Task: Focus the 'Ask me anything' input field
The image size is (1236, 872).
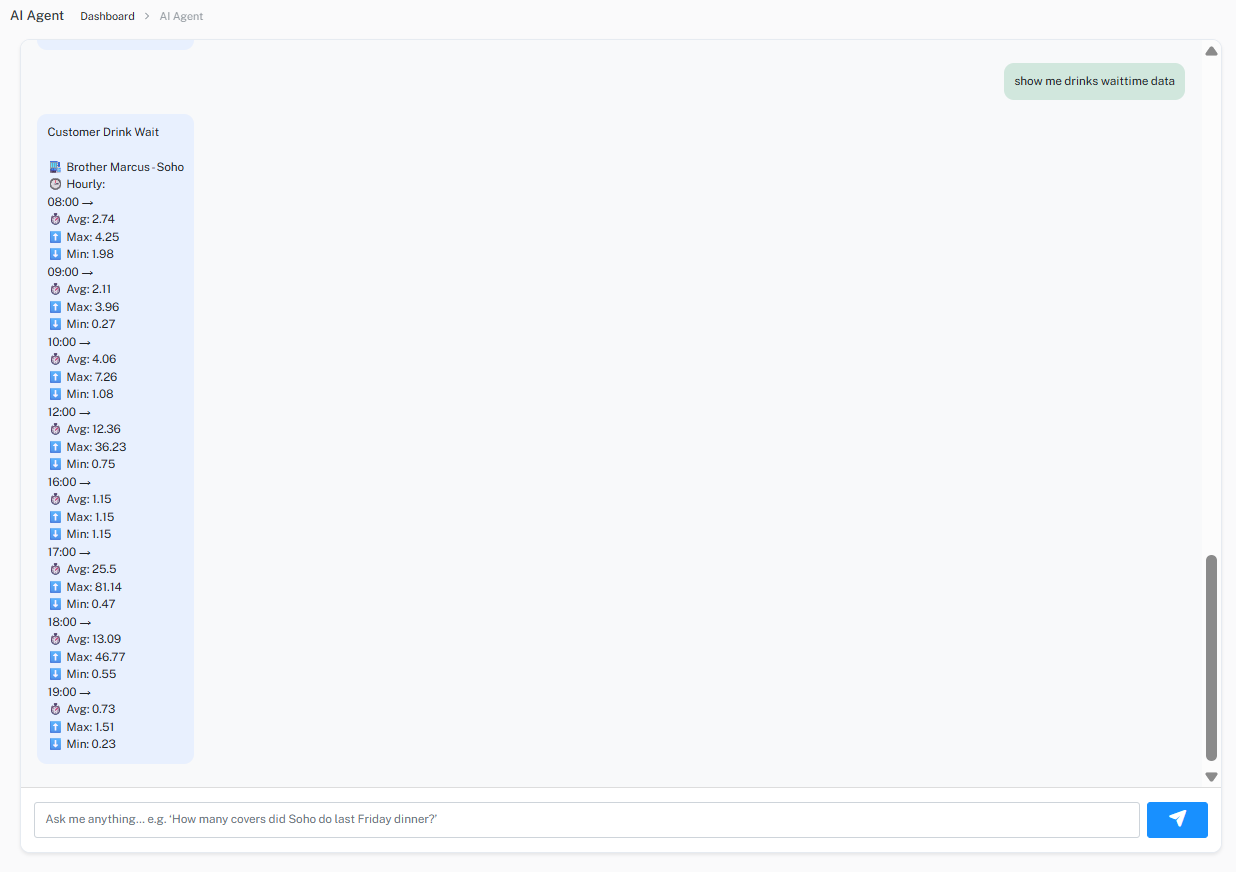Action: click(587, 819)
